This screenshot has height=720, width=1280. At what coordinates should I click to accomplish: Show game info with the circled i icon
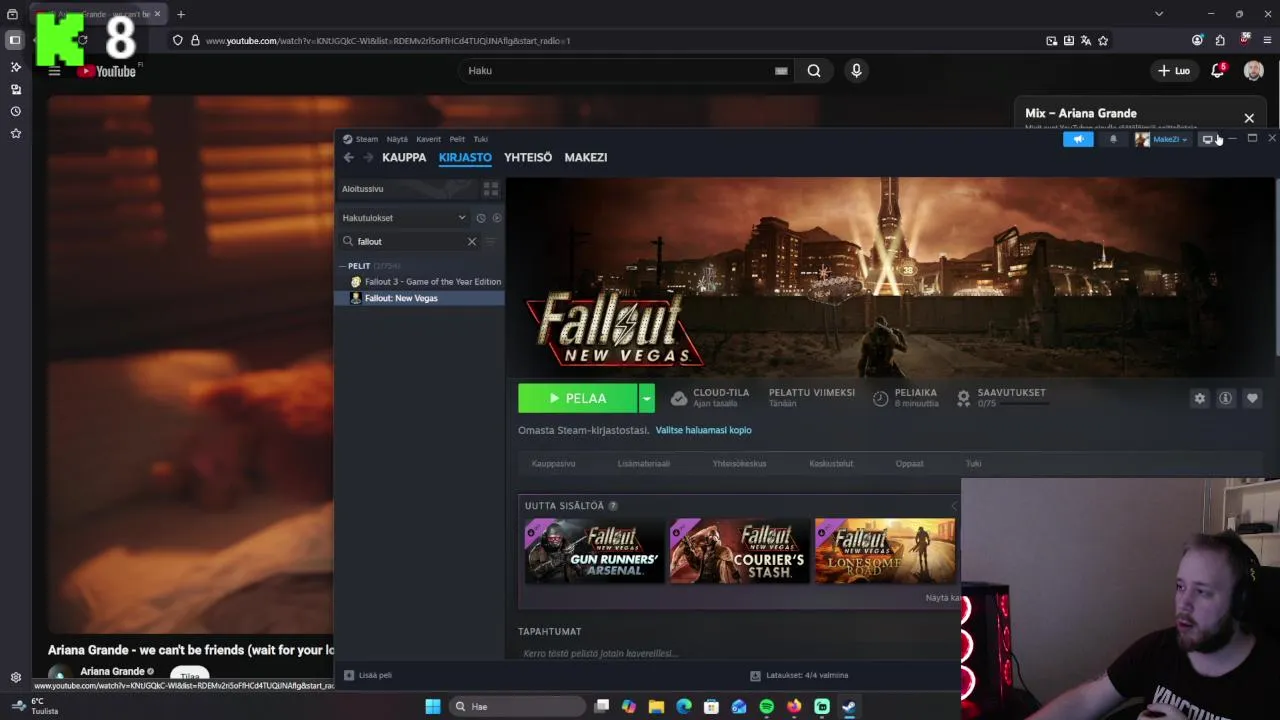(1225, 398)
